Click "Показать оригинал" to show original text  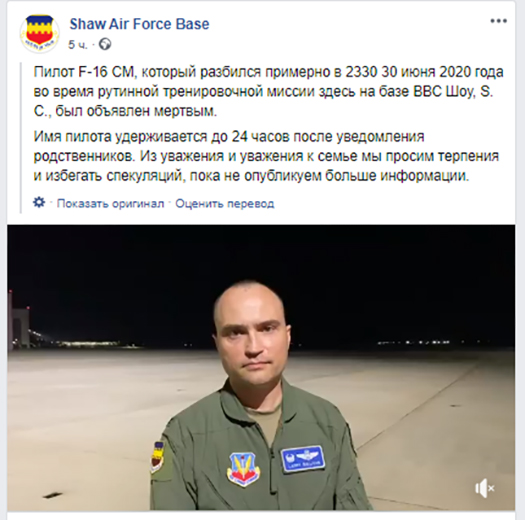click(x=110, y=204)
